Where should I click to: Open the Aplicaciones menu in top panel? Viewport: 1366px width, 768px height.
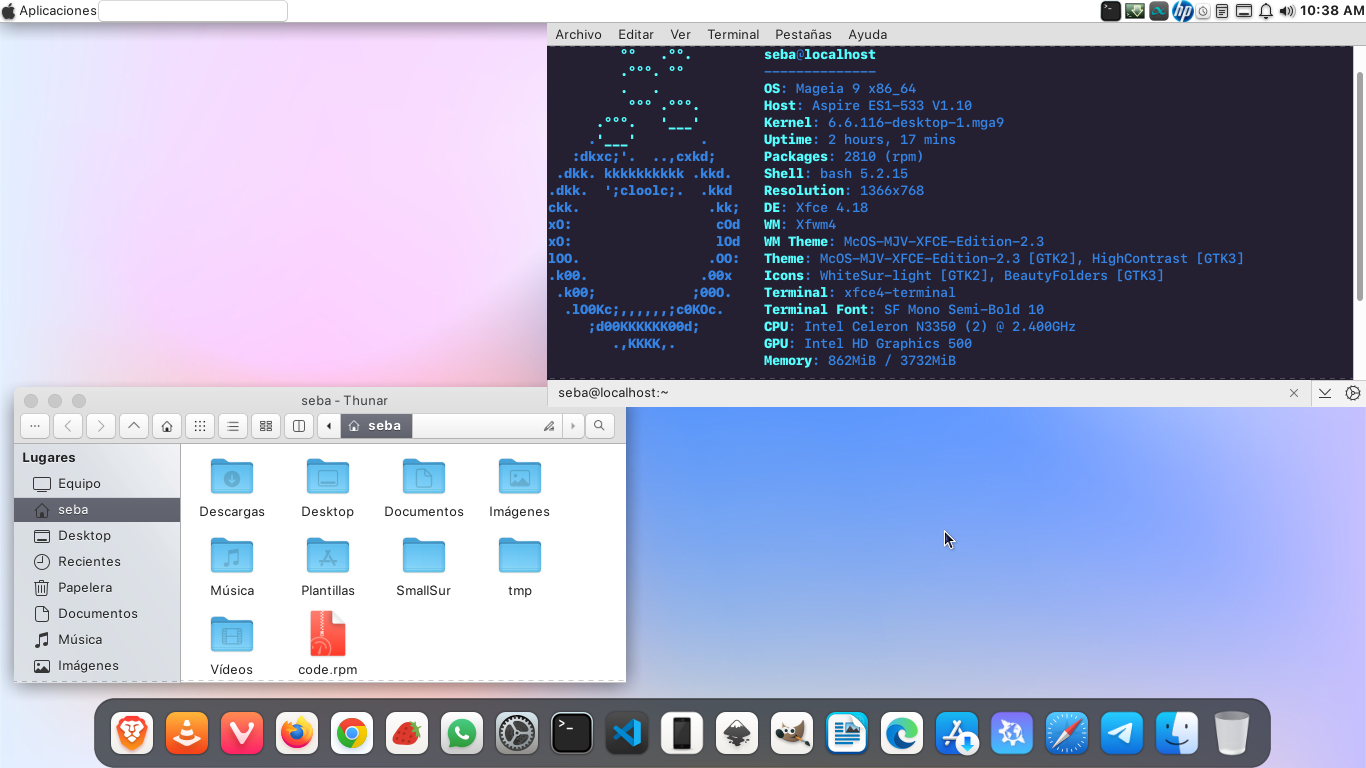pyautogui.click(x=57, y=11)
